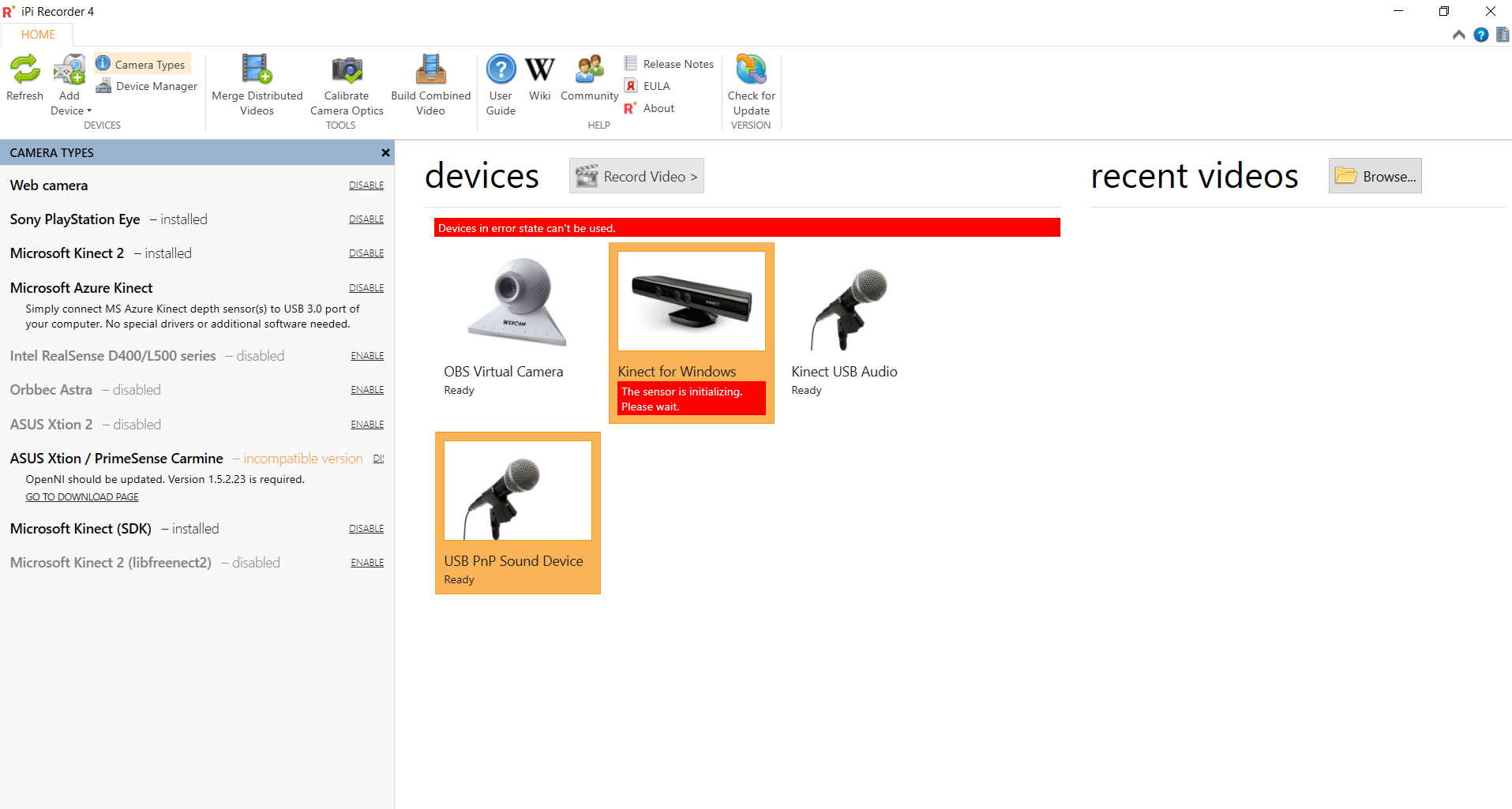Click Merge Distributed Videos tool

click(257, 85)
